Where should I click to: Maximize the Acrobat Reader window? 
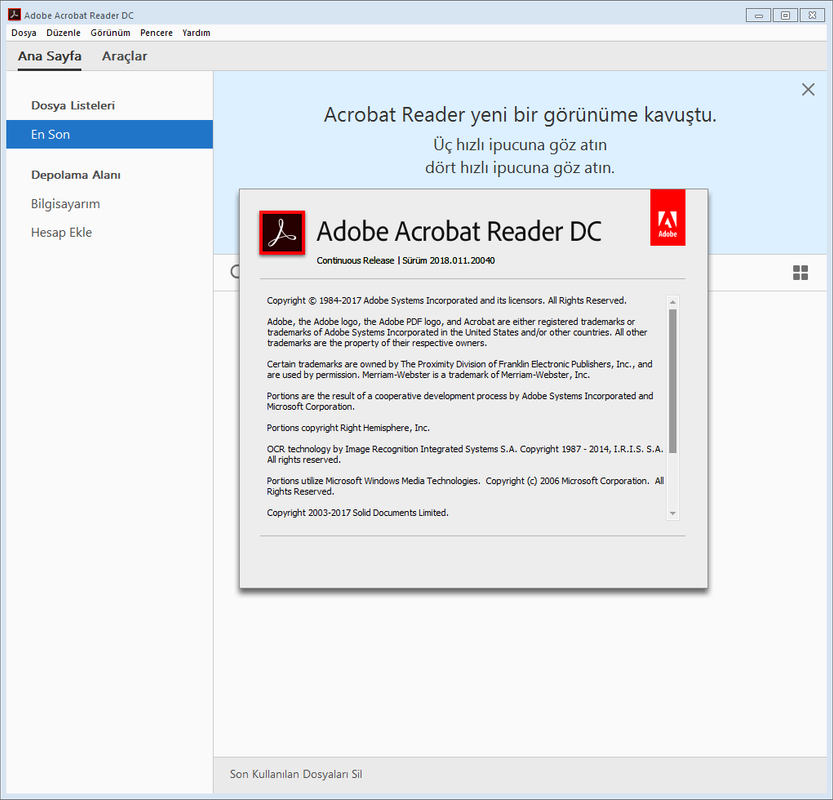tap(785, 15)
